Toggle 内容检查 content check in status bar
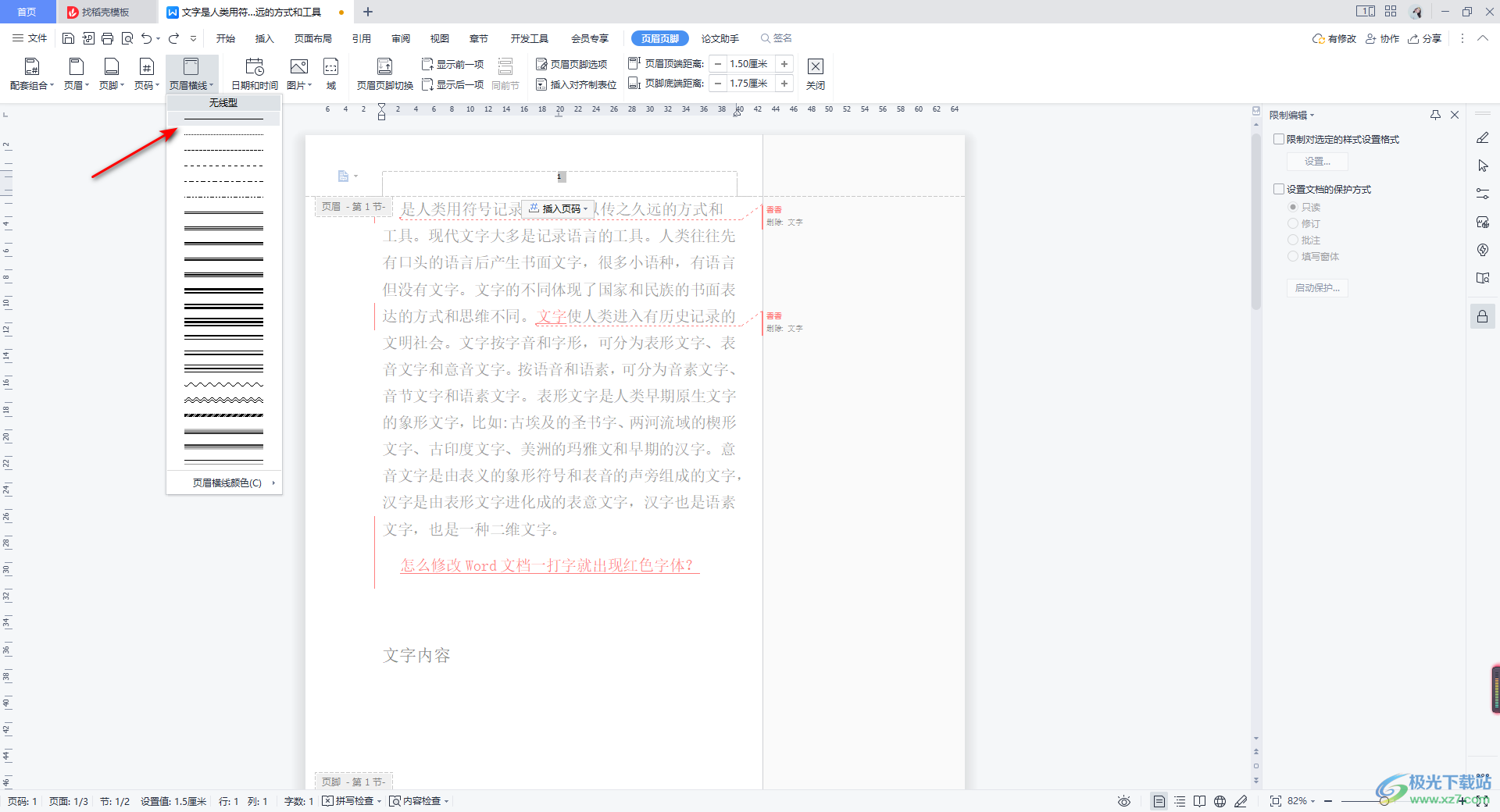The width and height of the screenshot is (1500, 812). 419,801
